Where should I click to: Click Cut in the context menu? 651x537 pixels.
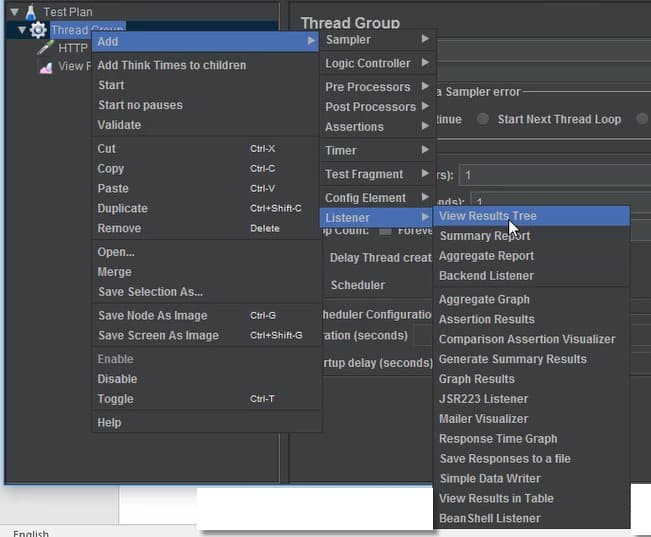tap(206, 149)
